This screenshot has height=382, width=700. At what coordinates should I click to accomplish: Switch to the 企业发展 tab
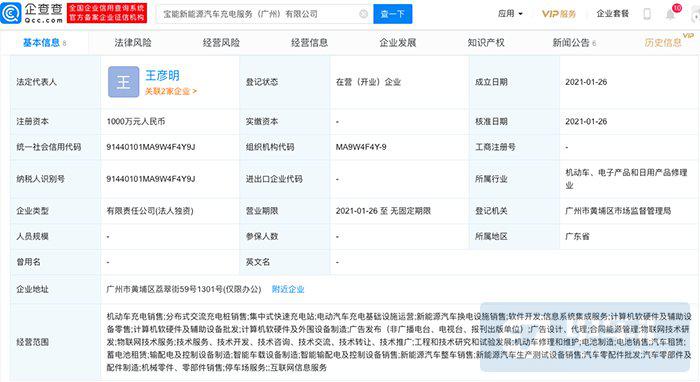(x=398, y=42)
